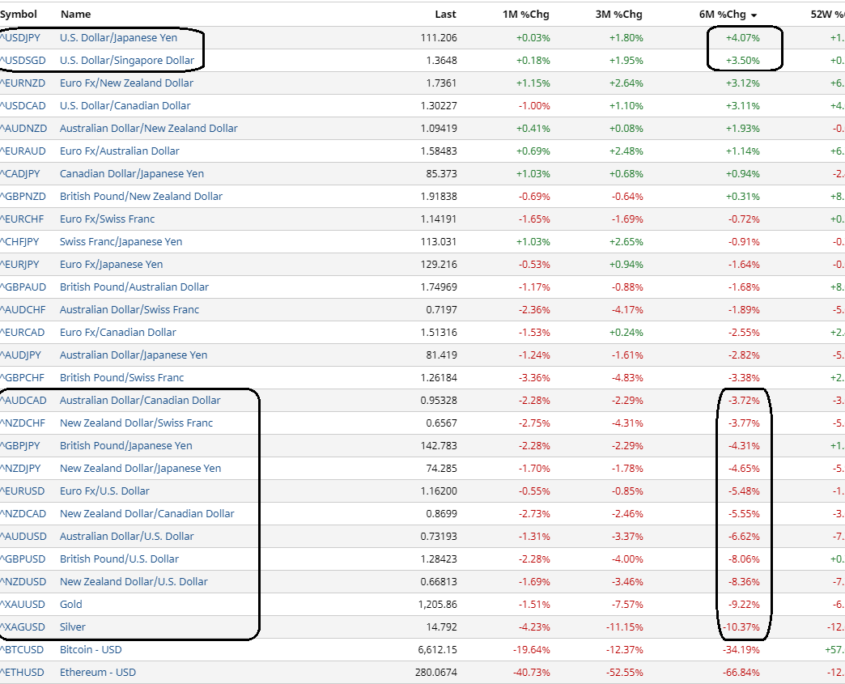
Task: Click the sort arrow beside 6M %Chg
Action: point(754,15)
